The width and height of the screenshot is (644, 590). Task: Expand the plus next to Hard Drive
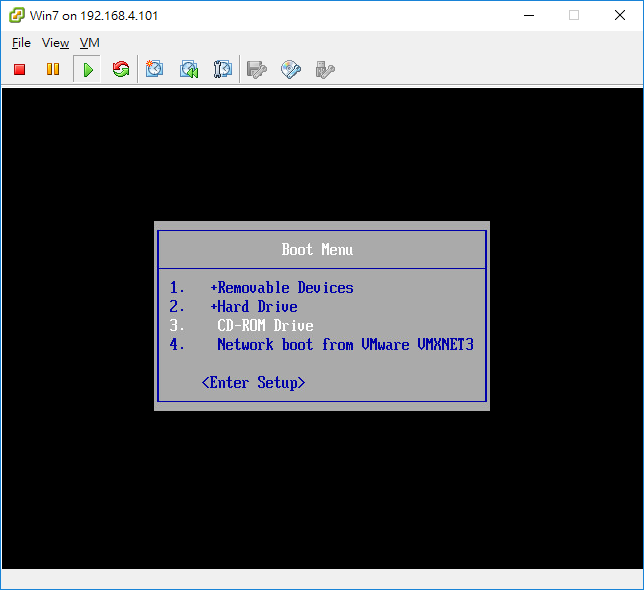[x=214, y=307]
